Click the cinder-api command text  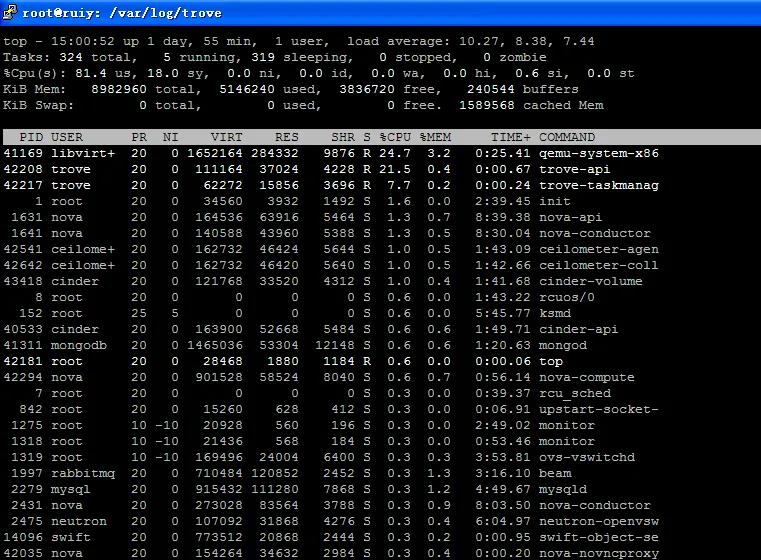579,329
